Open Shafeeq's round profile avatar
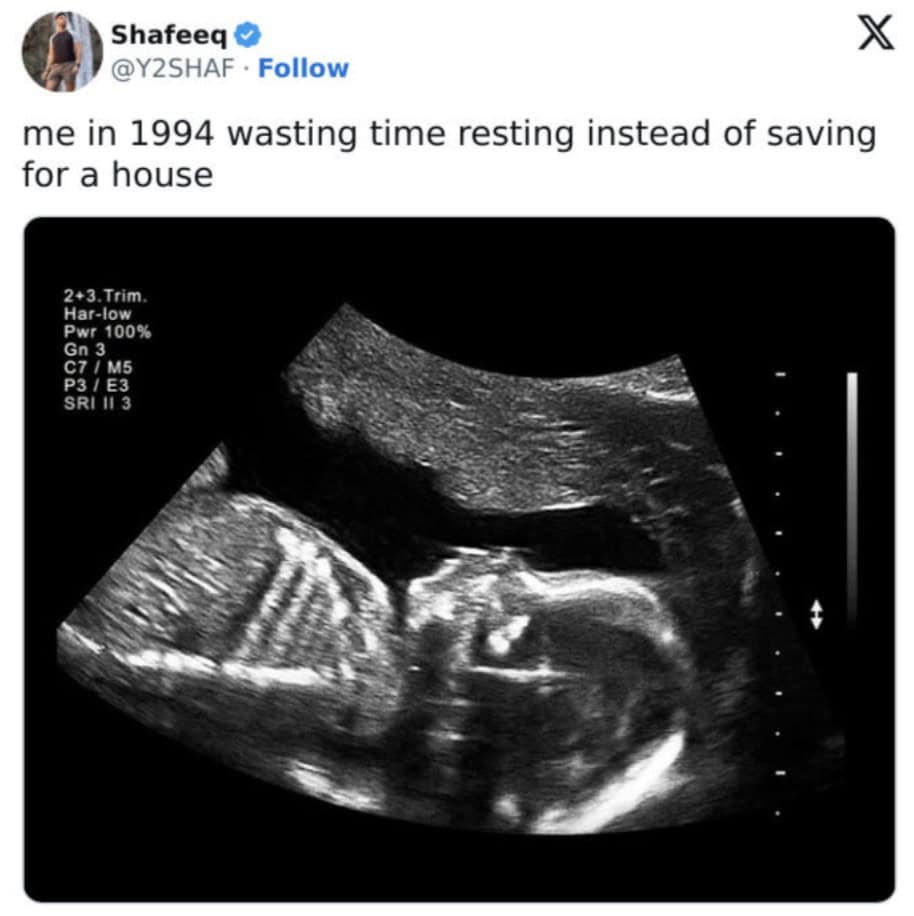This screenshot has height=916, width=914. pos(62,51)
